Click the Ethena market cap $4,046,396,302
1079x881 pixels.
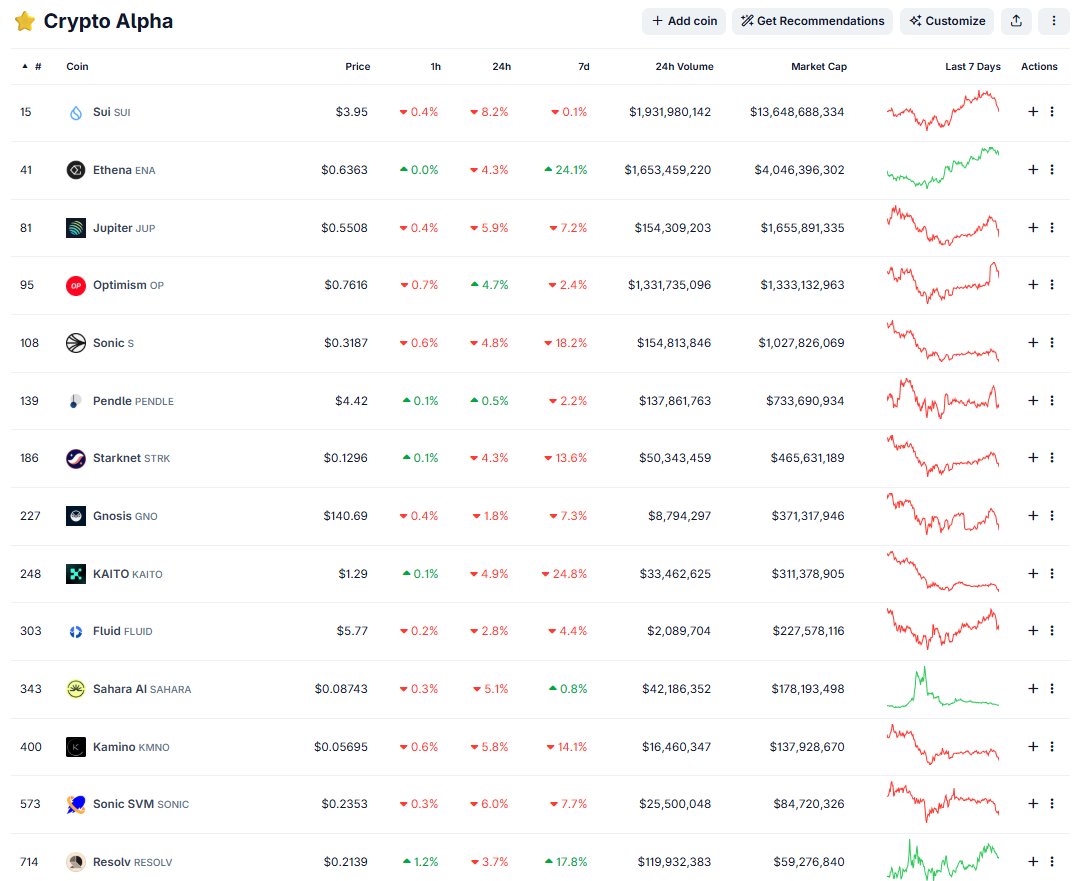coord(799,170)
